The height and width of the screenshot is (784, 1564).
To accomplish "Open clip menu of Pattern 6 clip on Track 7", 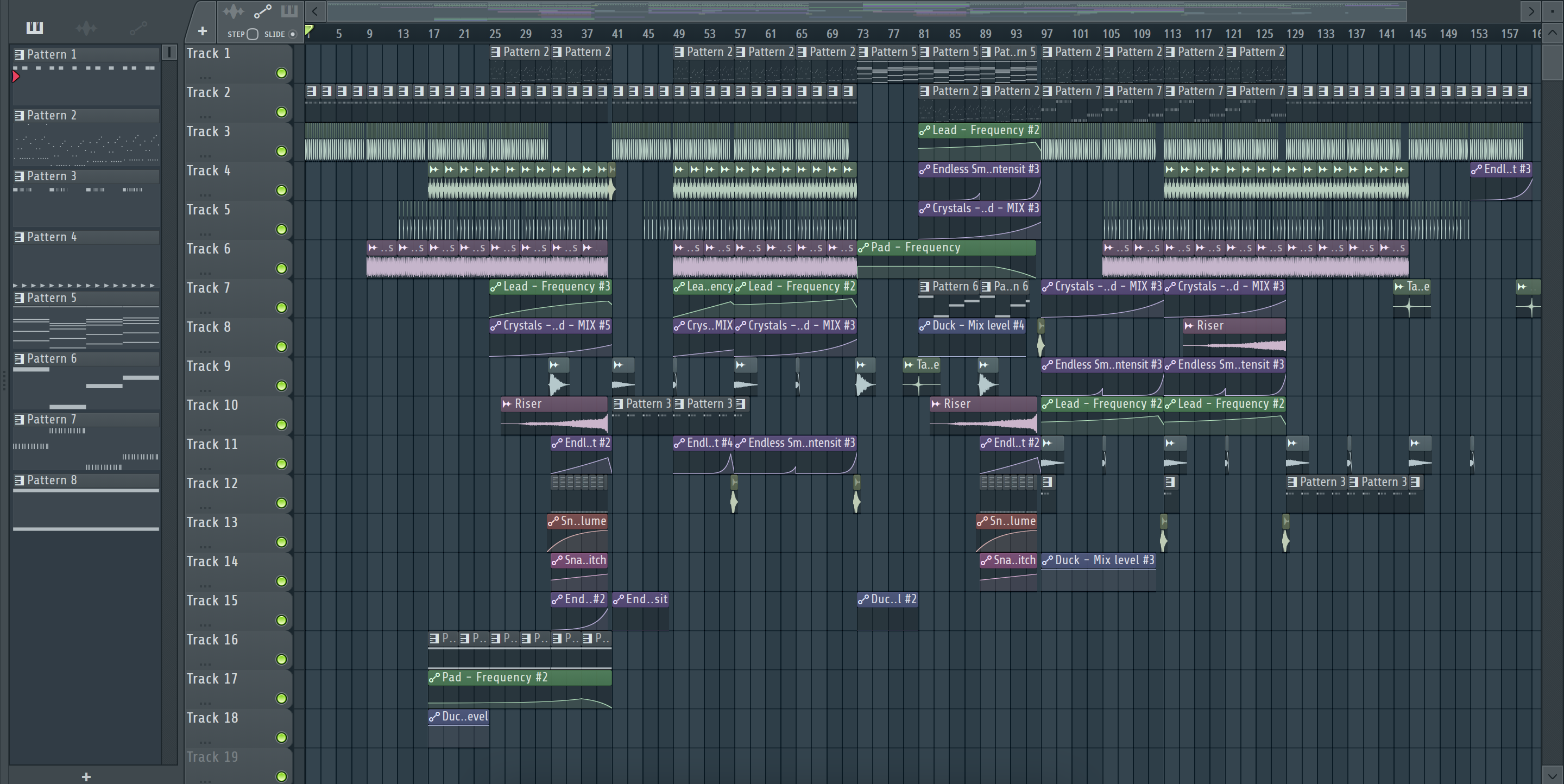I will coord(925,287).
